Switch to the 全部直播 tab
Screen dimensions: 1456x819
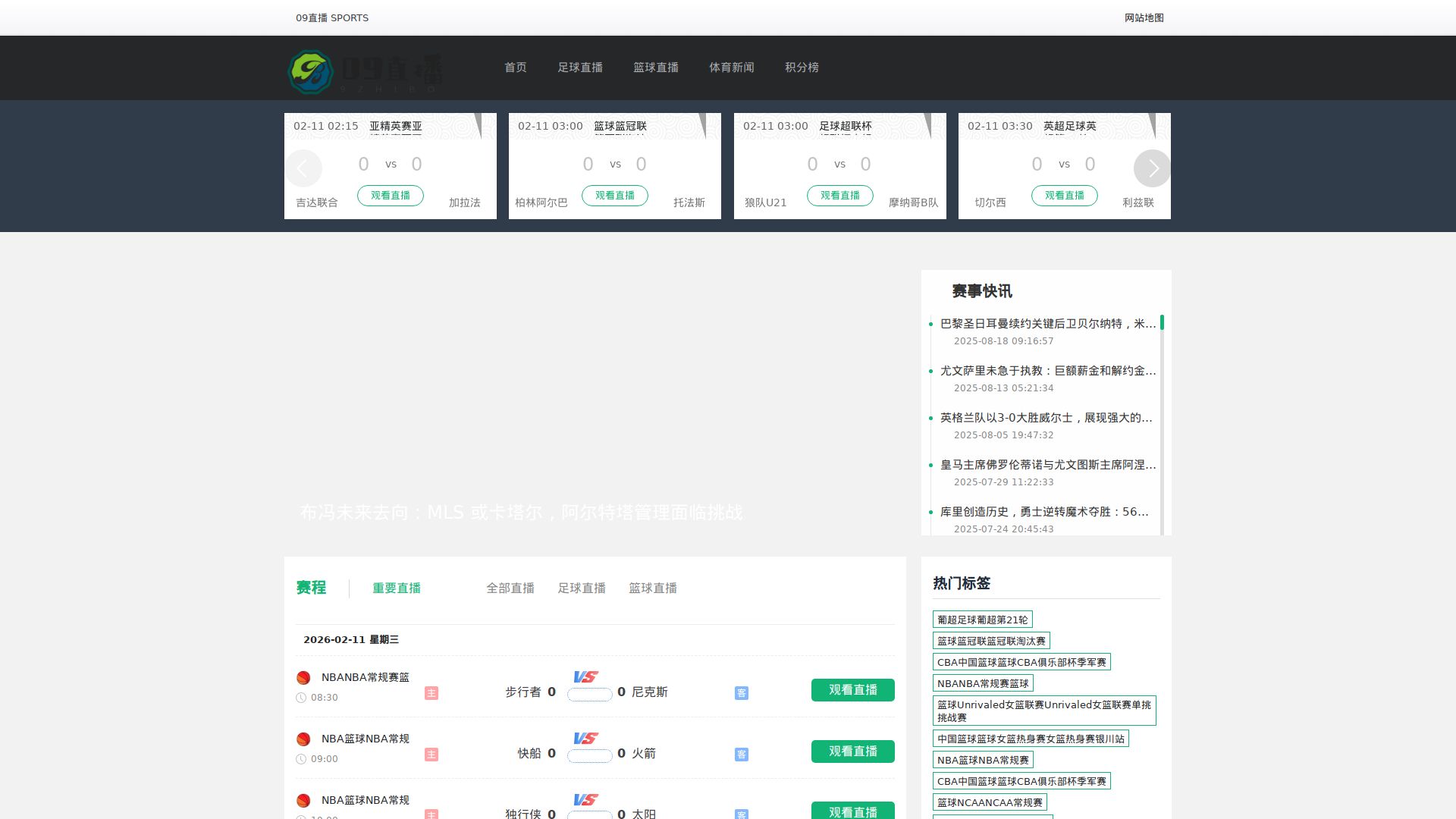[x=510, y=588]
